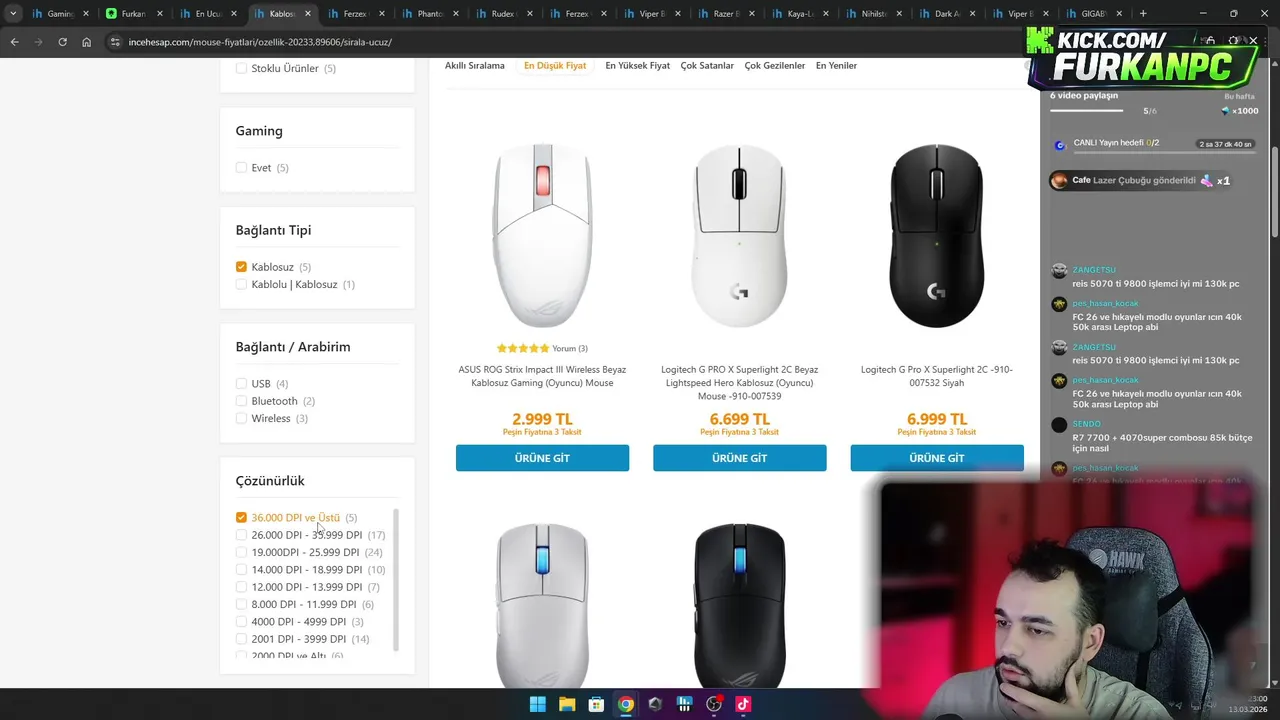Tick the Gaming Evet checkbox
Image resolution: width=1280 pixels, height=720 pixels.
(x=241, y=168)
